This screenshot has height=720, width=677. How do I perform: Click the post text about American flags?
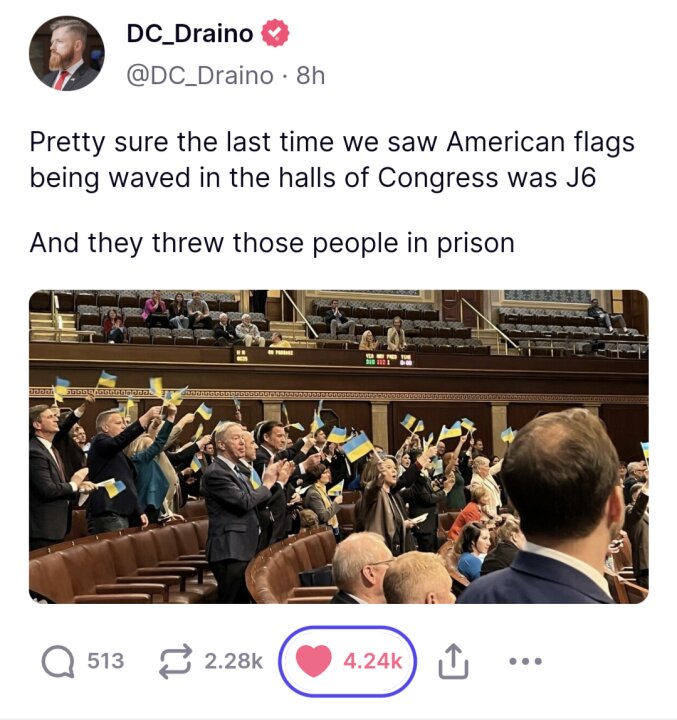[332, 160]
